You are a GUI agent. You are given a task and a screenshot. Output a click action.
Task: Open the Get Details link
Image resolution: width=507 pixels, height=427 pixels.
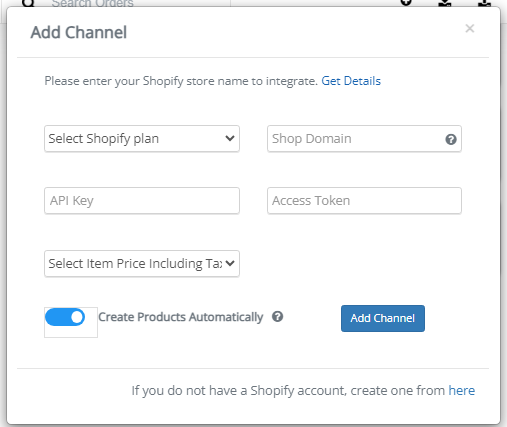tap(351, 81)
